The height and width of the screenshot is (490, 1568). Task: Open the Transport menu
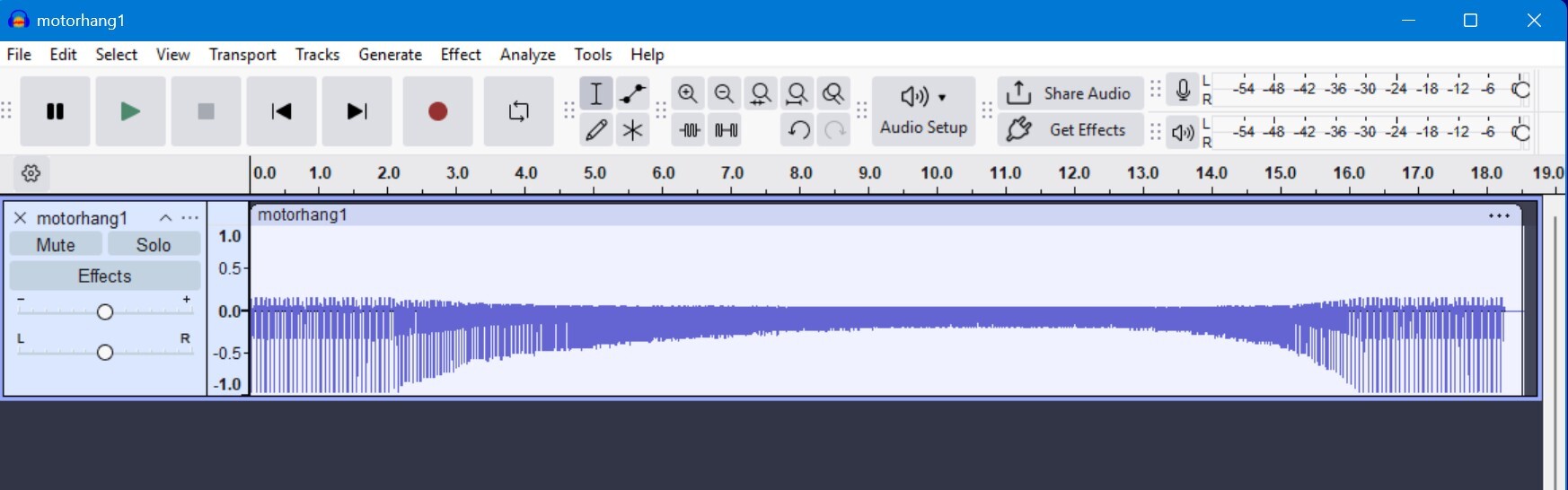coord(242,55)
